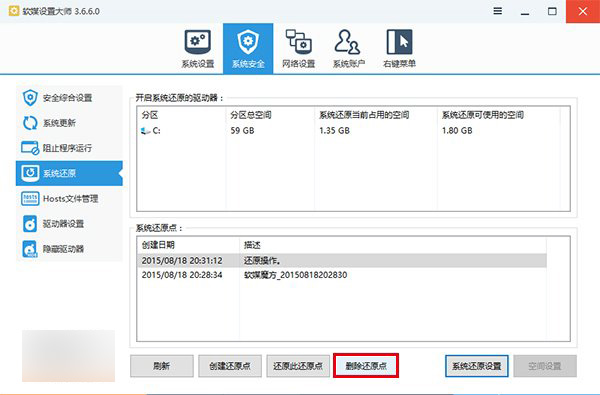Click the 创建还原点 button
The width and height of the screenshot is (600, 395).
click(230, 366)
